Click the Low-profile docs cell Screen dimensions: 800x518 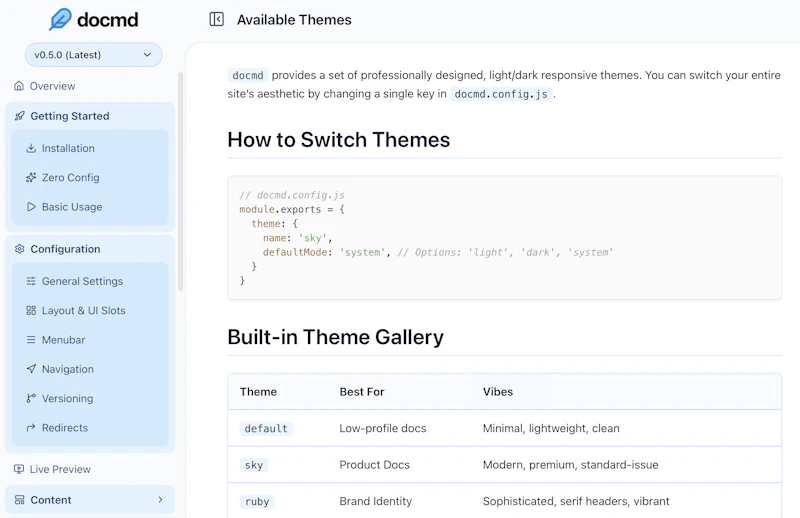383,428
